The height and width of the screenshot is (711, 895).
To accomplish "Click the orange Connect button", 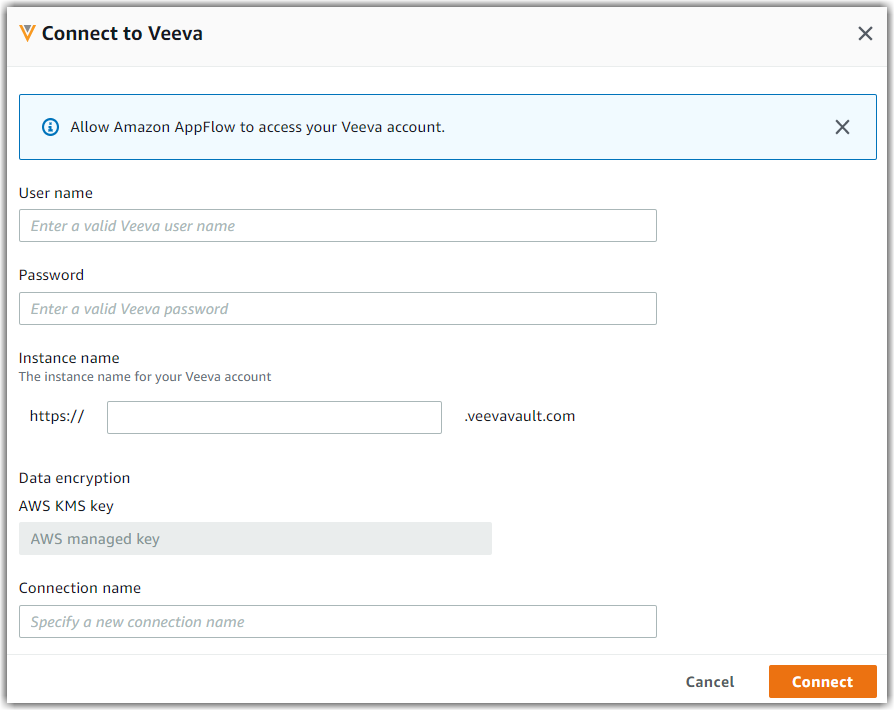I will [x=822, y=681].
